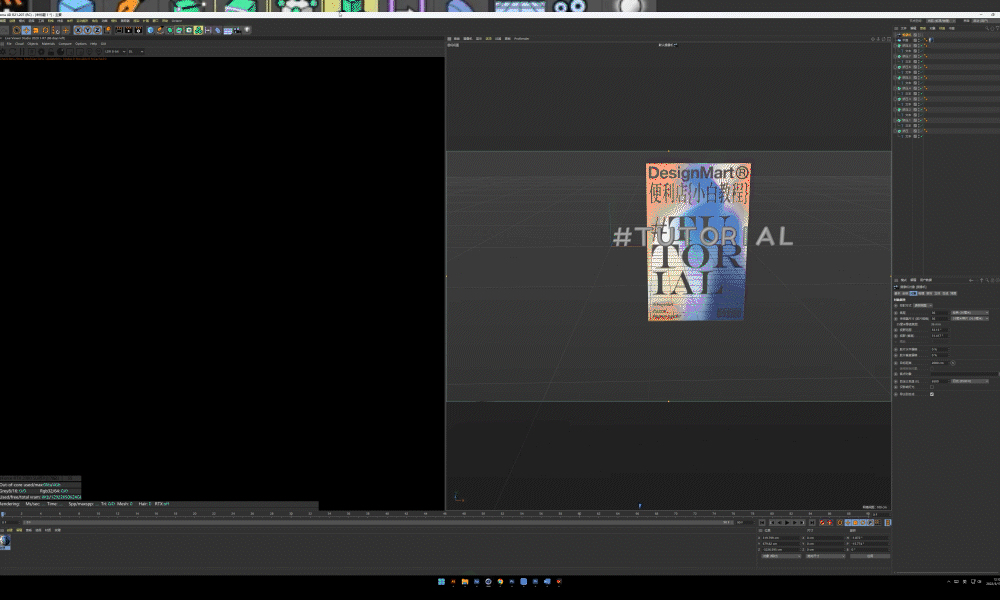Toggle visibility checkmark for topmost Extrude object
This screenshot has height=600, width=1000.
[x=921, y=46]
